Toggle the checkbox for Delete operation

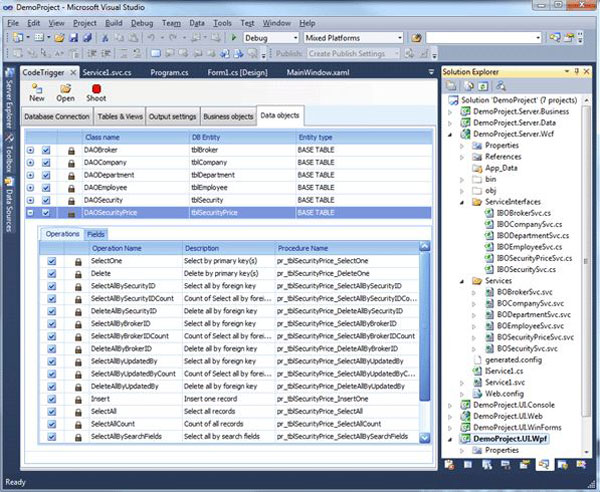(x=51, y=272)
